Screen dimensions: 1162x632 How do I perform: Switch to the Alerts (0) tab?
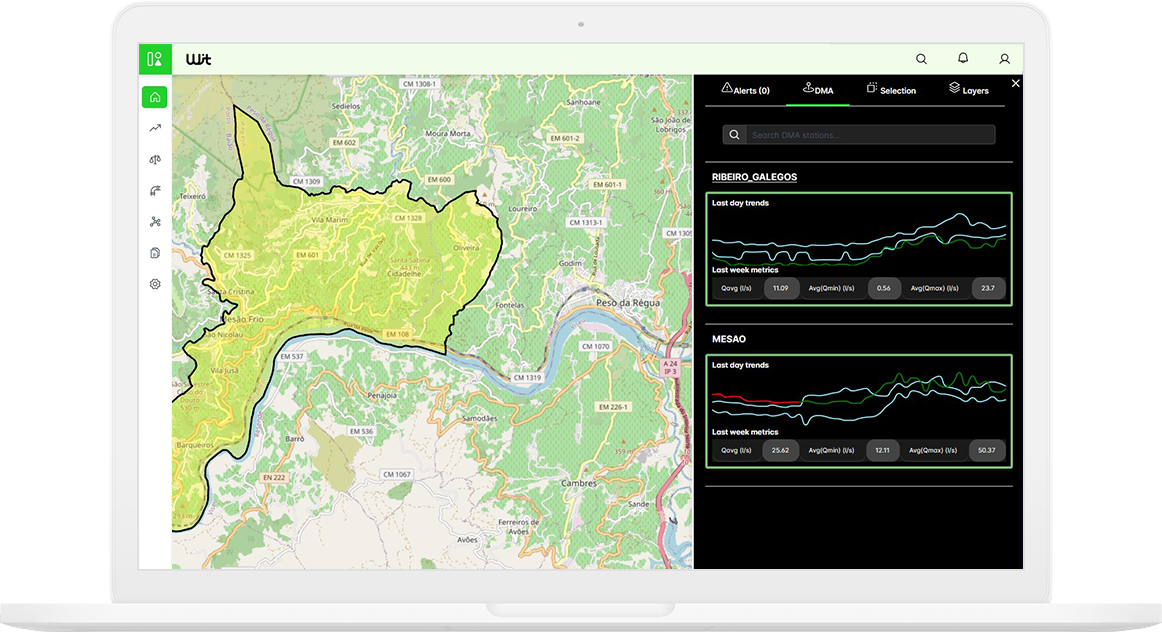tap(746, 90)
